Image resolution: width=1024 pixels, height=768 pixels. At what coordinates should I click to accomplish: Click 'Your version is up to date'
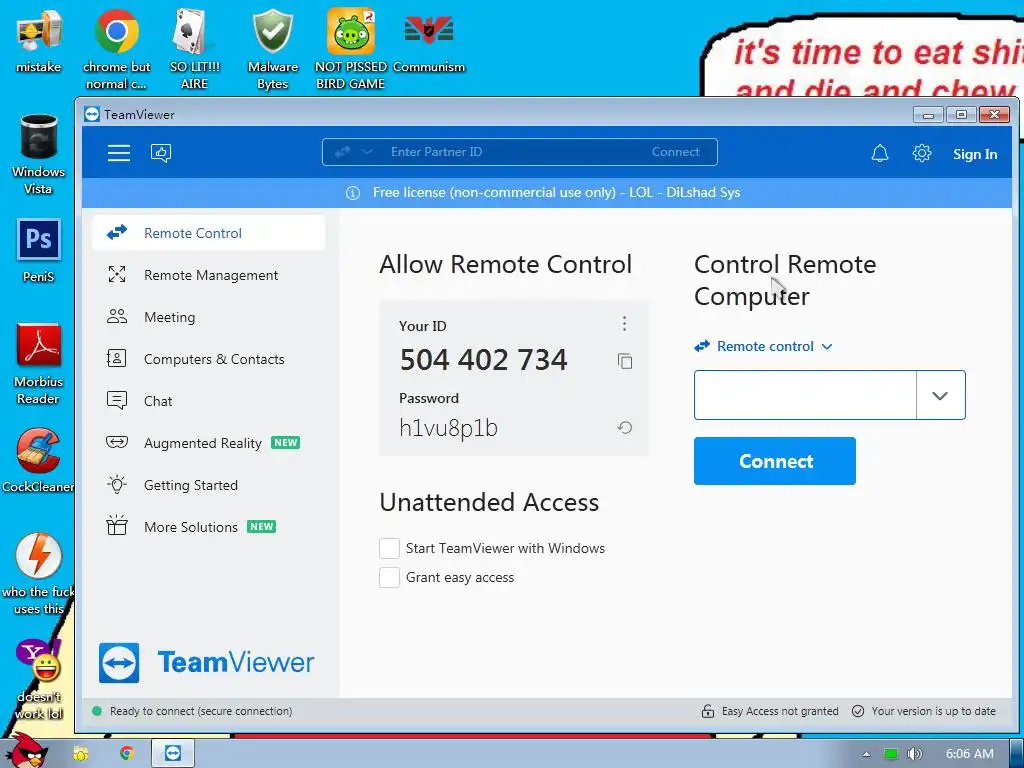(x=924, y=711)
